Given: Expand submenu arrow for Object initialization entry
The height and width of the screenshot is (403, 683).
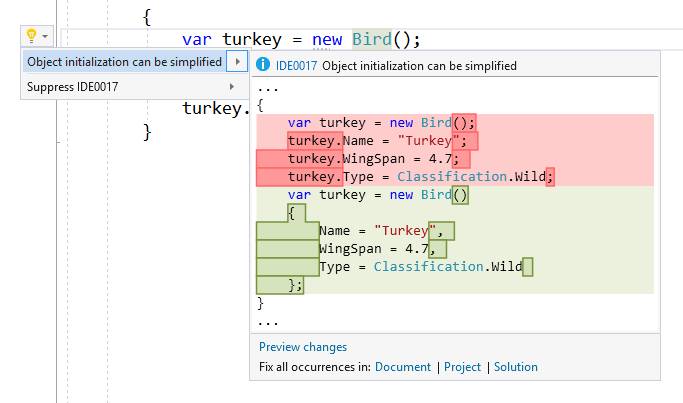Looking at the screenshot, I should tap(237, 62).
